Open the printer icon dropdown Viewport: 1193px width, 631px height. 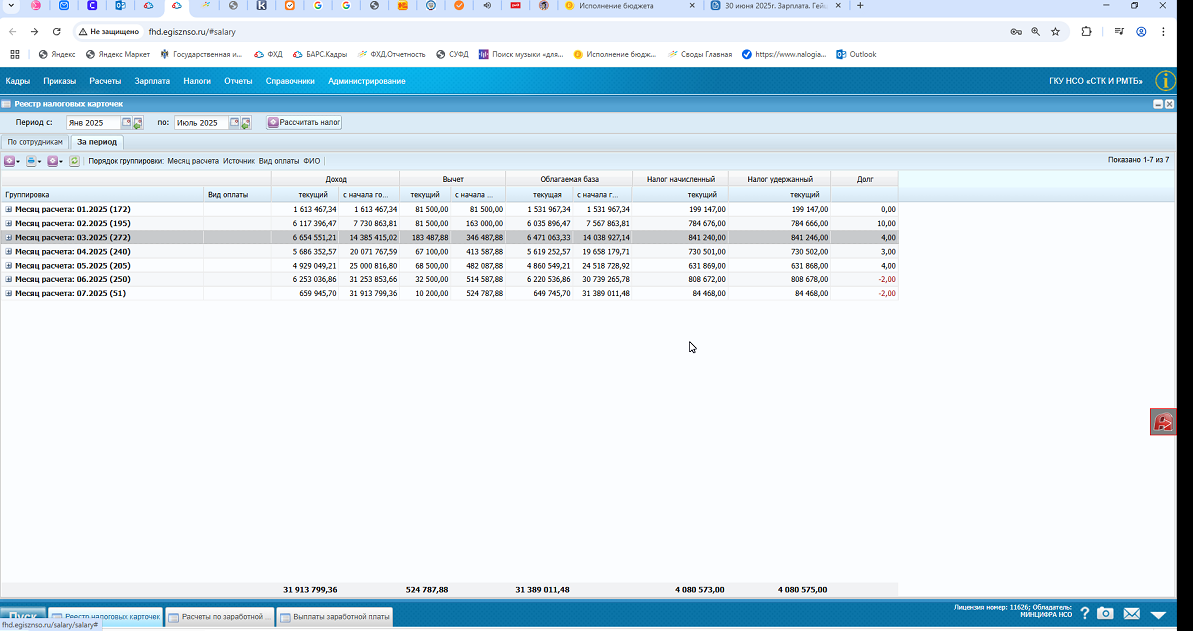[33, 161]
